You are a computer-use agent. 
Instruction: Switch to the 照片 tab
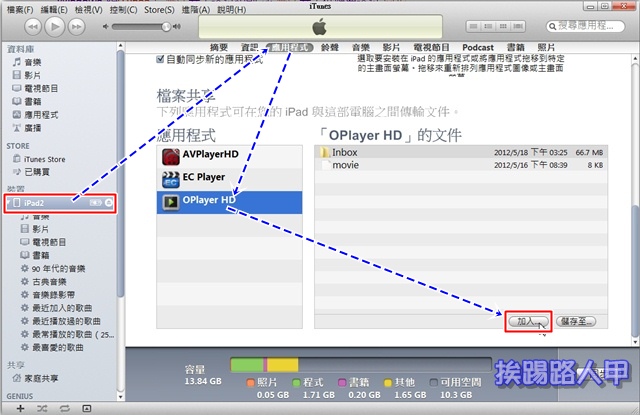(x=546, y=48)
